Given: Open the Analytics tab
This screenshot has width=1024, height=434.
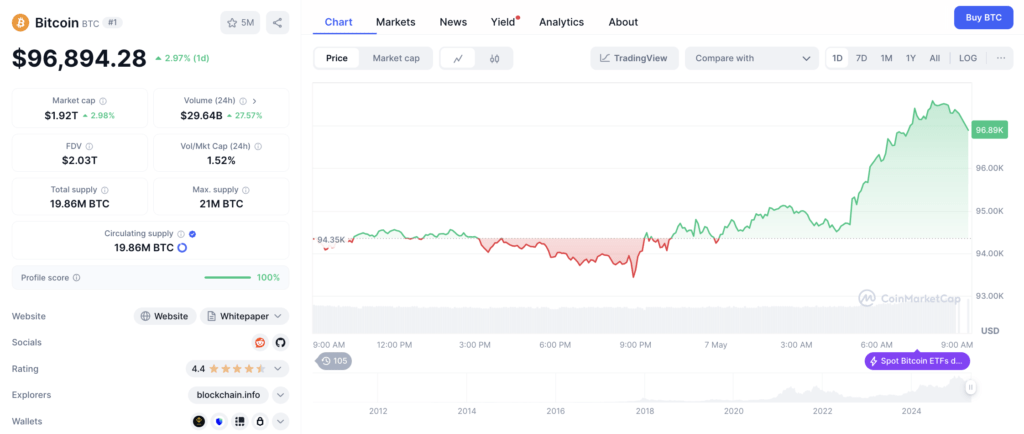Looking at the screenshot, I should coord(562,22).
